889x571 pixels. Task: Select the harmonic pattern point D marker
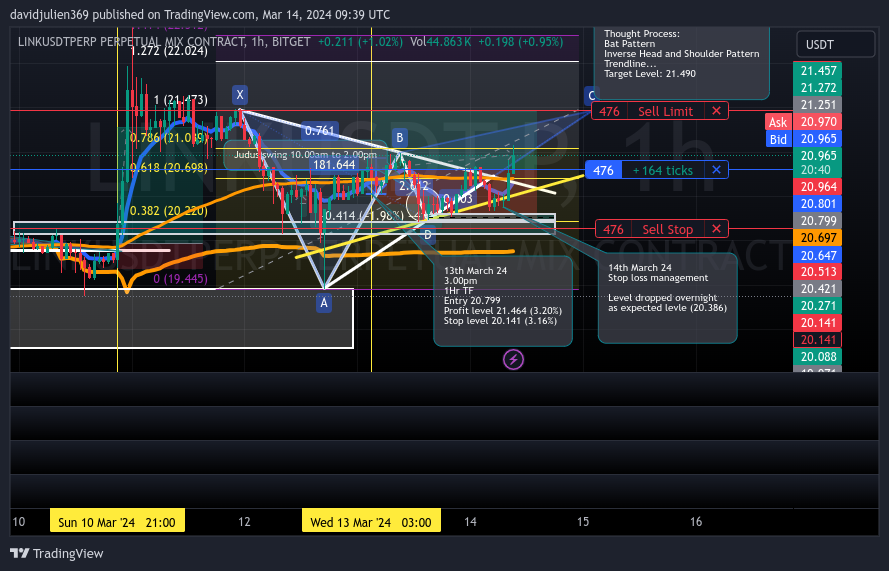coord(427,235)
